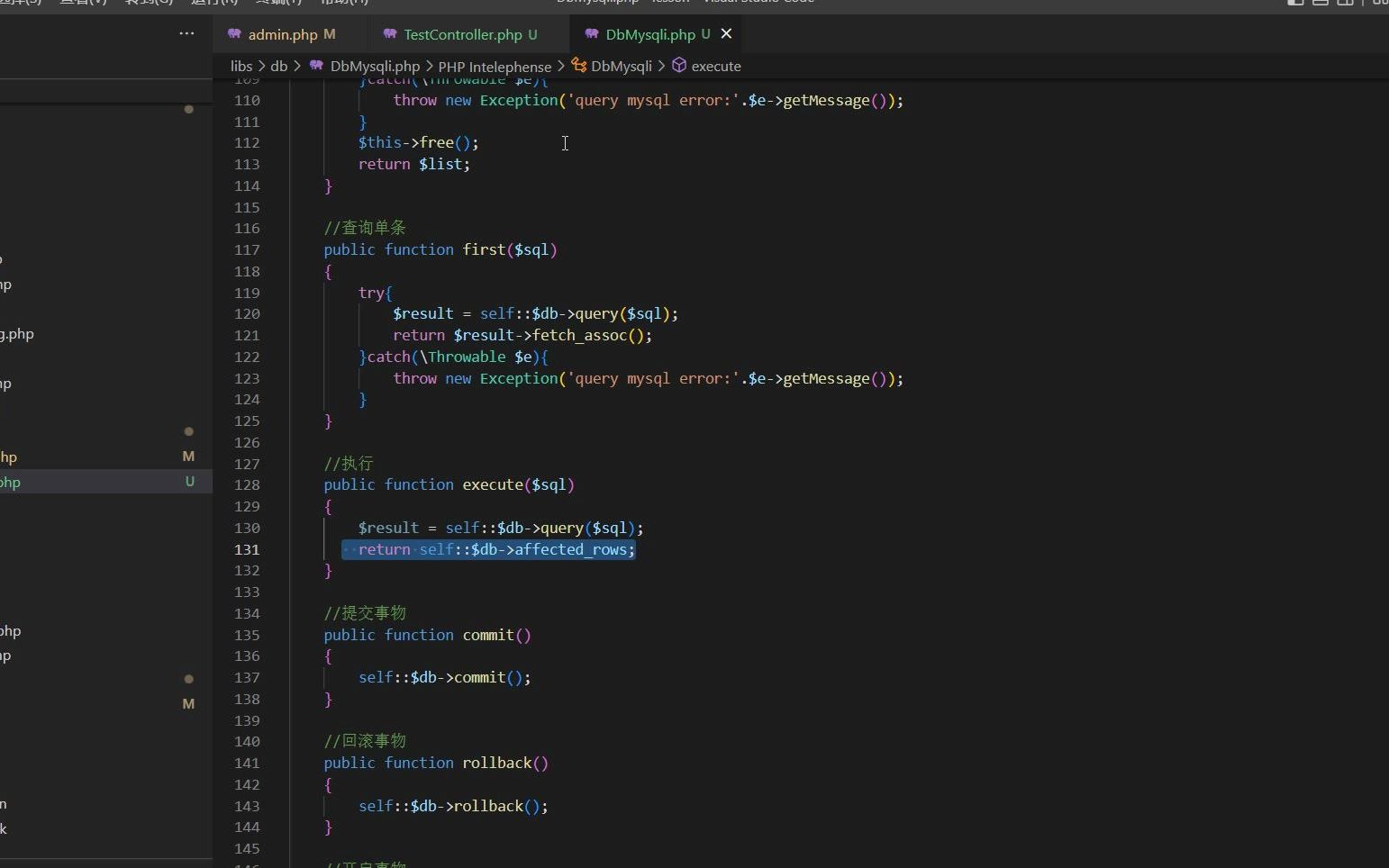Screen dimensions: 1389x868
Task: Click the '//提交事物' comment on line 134
Action: (365, 613)
